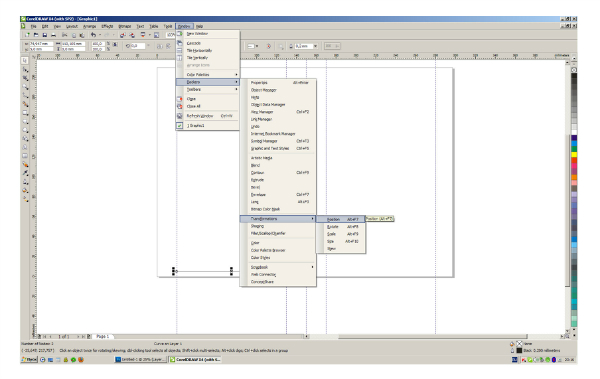Image resolution: width=600 pixels, height=379 pixels.
Task: Expand the Color Palettes submenu
Action: 208,75
